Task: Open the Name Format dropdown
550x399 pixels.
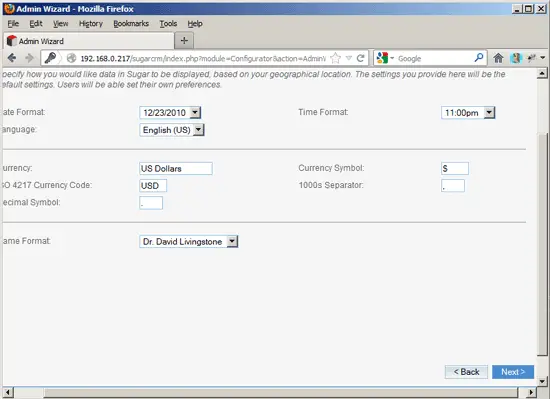Action: [x=189, y=241]
